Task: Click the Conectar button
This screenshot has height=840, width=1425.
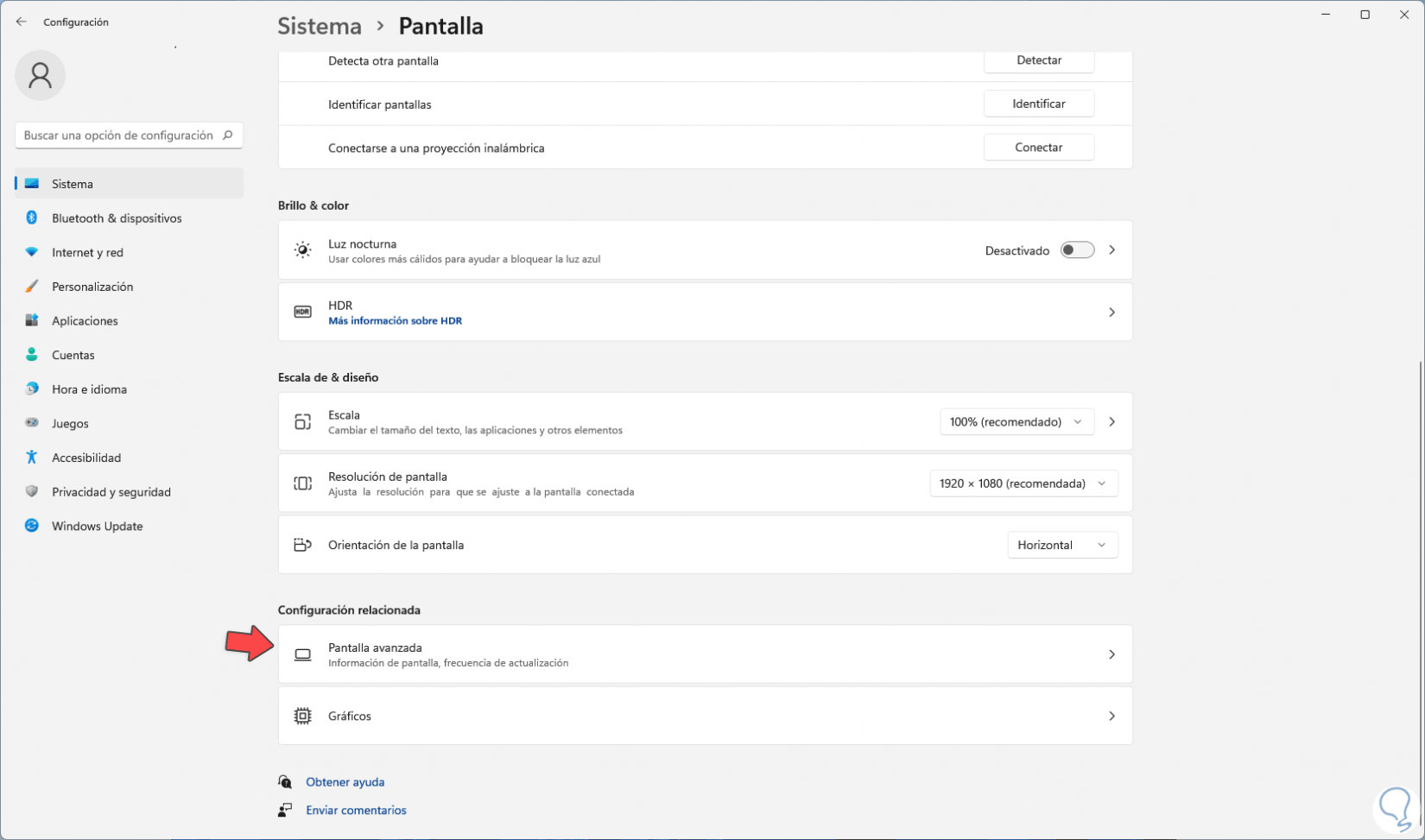Action: [1038, 148]
